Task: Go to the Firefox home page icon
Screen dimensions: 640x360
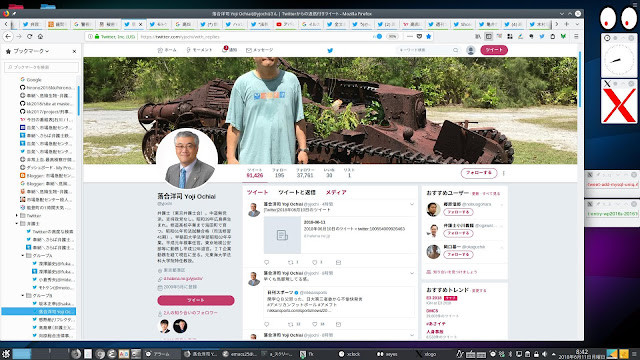Action: (40, 36)
